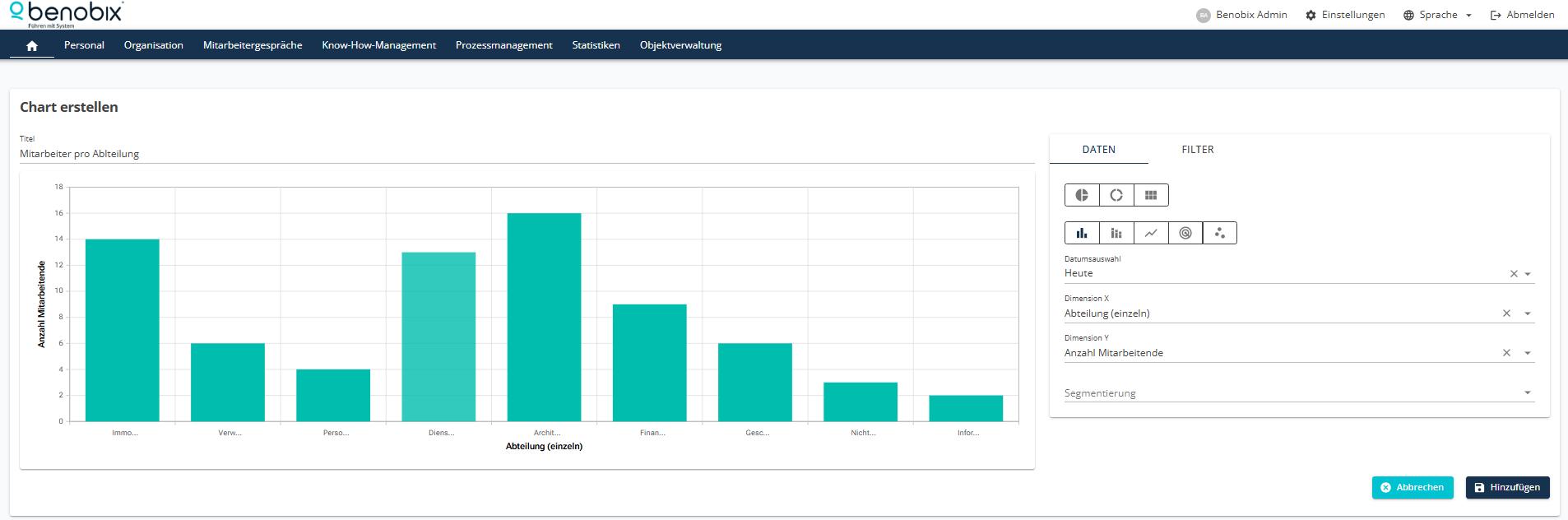Open the Statistiken menu
1568x520 pixels.
coord(596,45)
